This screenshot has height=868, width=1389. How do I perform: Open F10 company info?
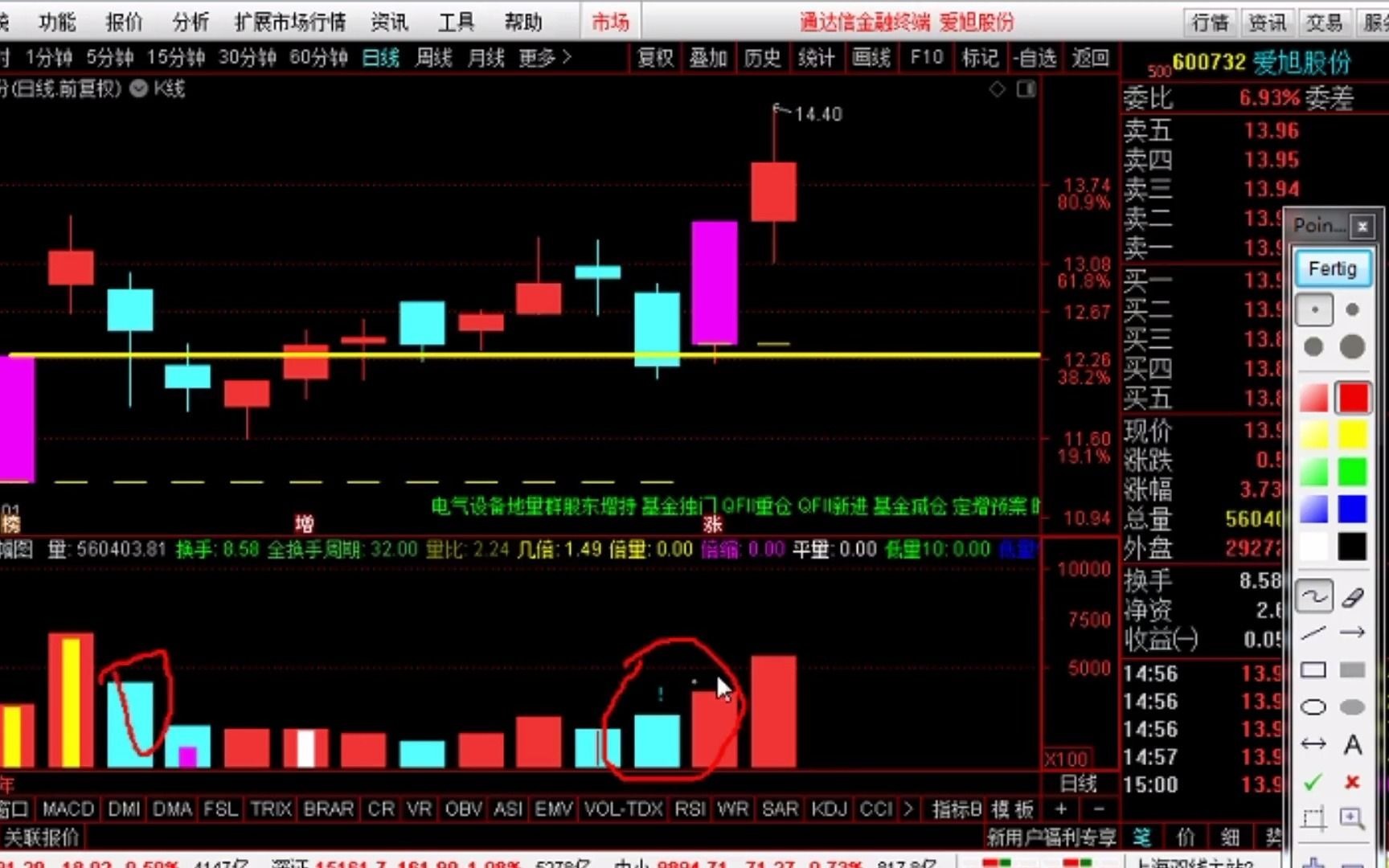point(926,58)
